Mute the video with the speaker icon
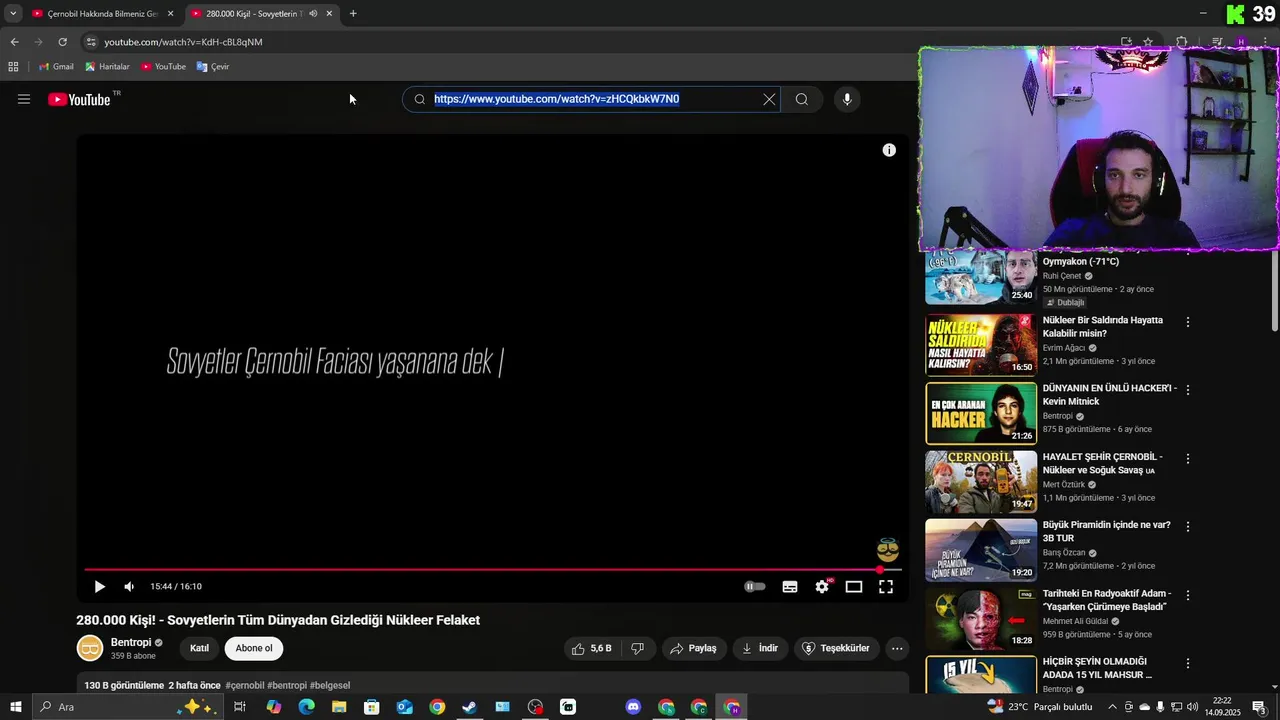This screenshot has width=1280, height=720. coord(129,587)
